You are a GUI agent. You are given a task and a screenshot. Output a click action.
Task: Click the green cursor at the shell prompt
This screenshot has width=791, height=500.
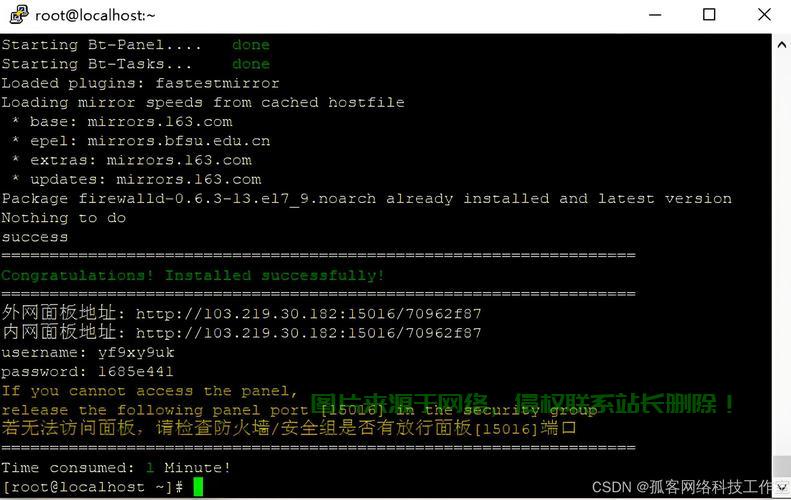198,487
